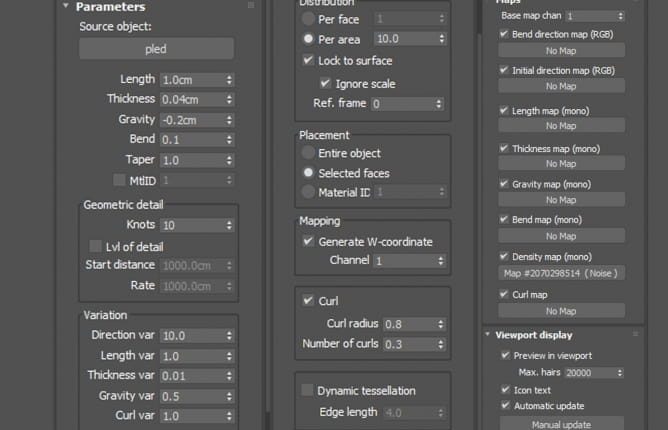The height and width of the screenshot is (430, 668).
Task: Adjust the Knots spinner arrows
Action: tap(230, 226)
